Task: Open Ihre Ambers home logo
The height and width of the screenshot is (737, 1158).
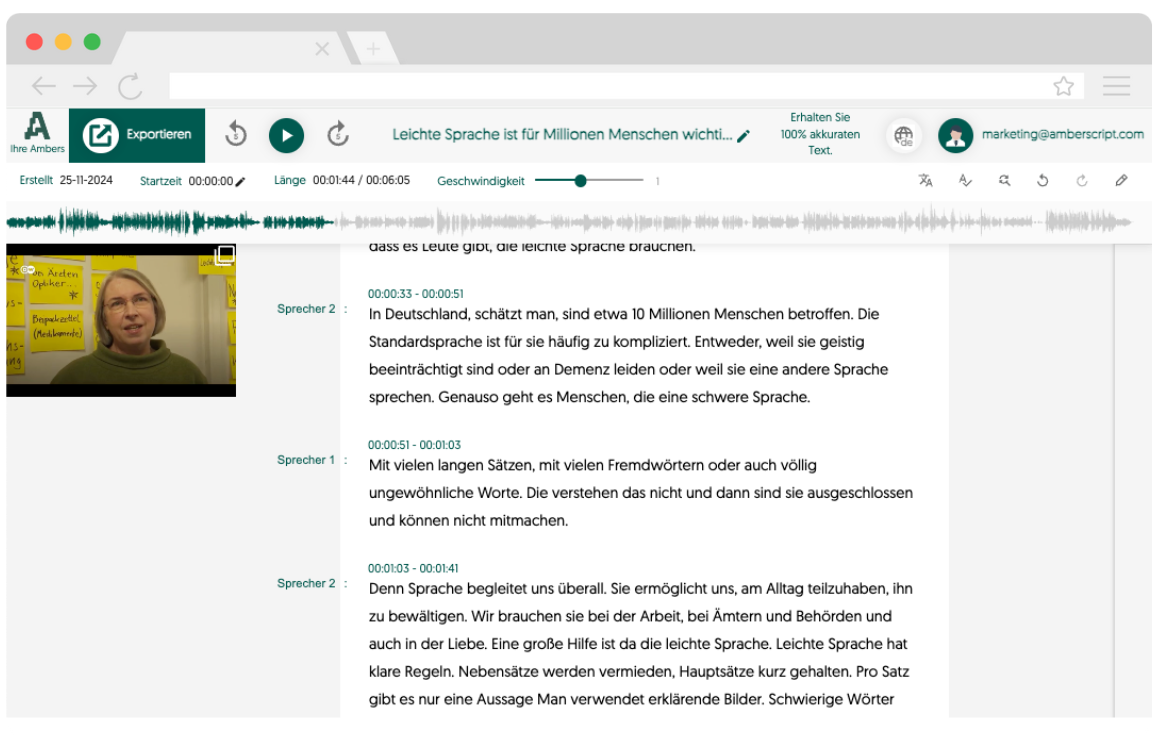Action: coord(37,134)
